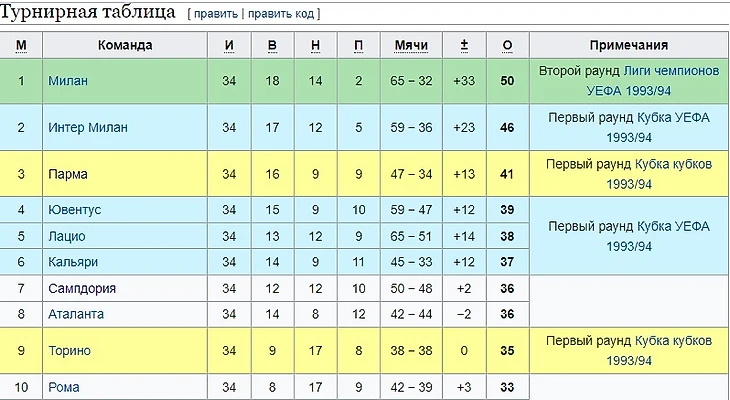The width and height of the screenshot is (730, 400).
Task: Click the Команда column header
Action: (125, 46)
